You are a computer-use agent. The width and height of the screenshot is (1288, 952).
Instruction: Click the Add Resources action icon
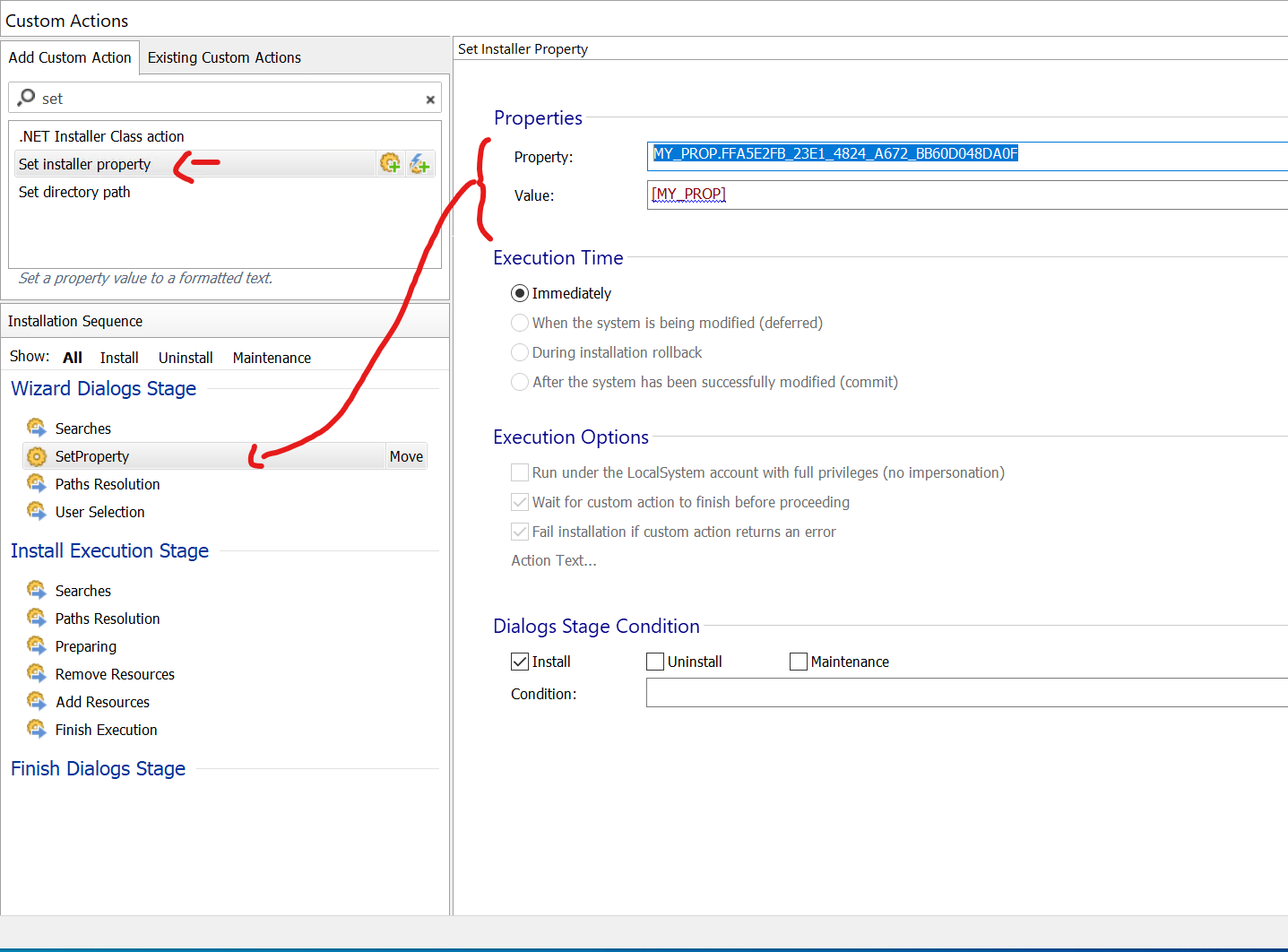[x=37, y=701]
